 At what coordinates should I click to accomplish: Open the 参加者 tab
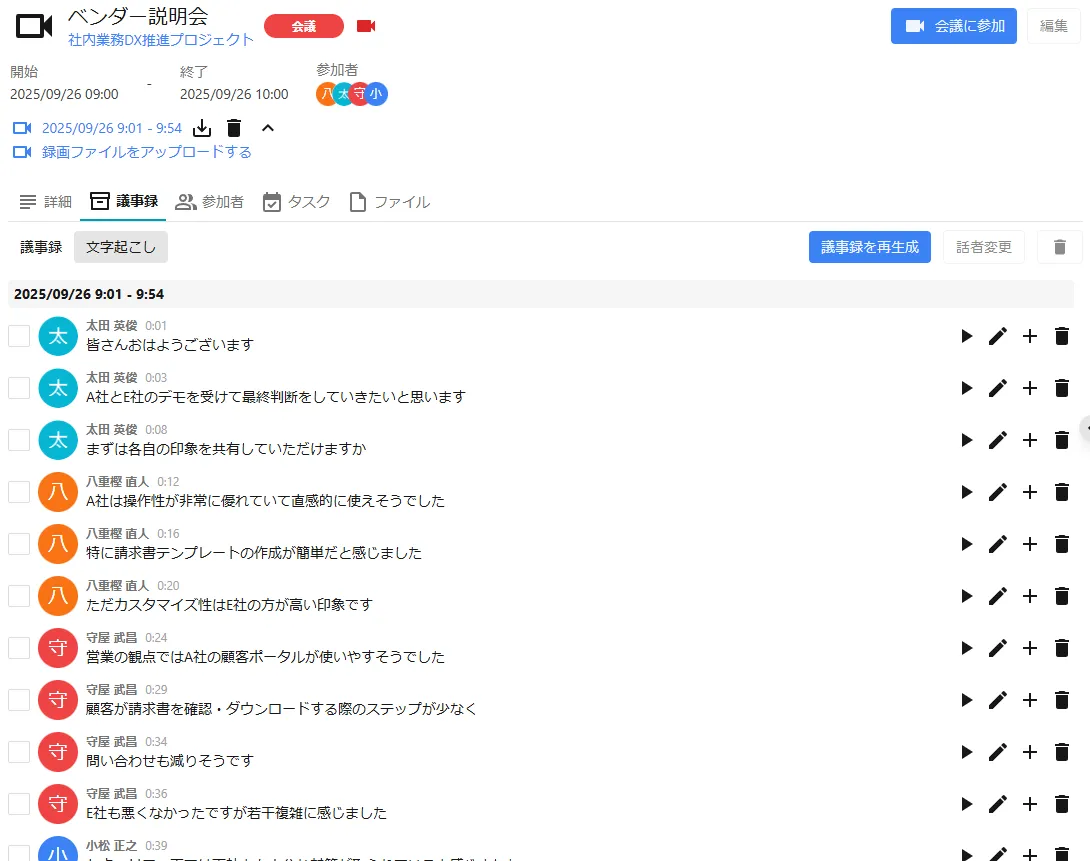209,202
